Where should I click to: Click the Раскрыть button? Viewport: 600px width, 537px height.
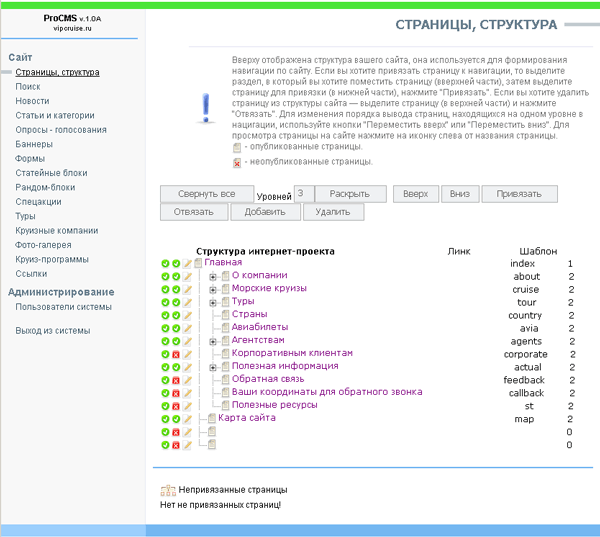(x=350, y=194)
